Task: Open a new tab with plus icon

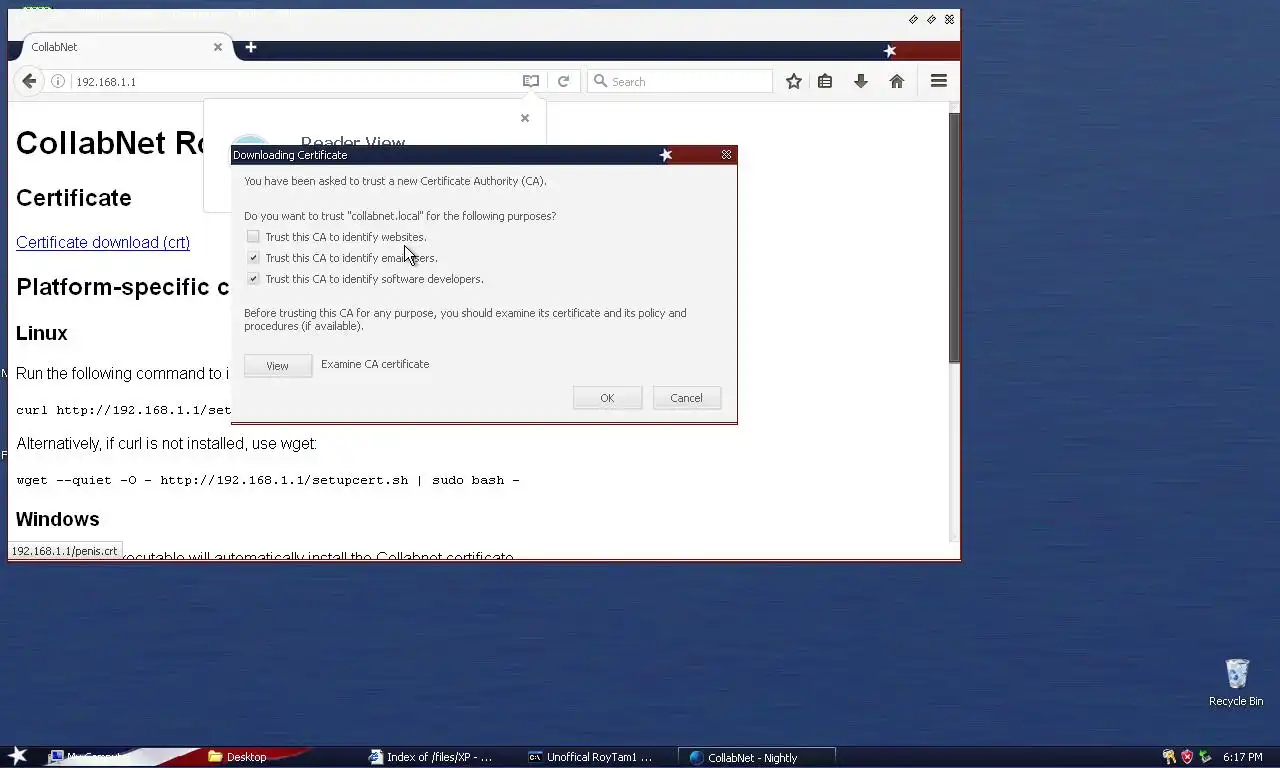Action: [251, 47]
